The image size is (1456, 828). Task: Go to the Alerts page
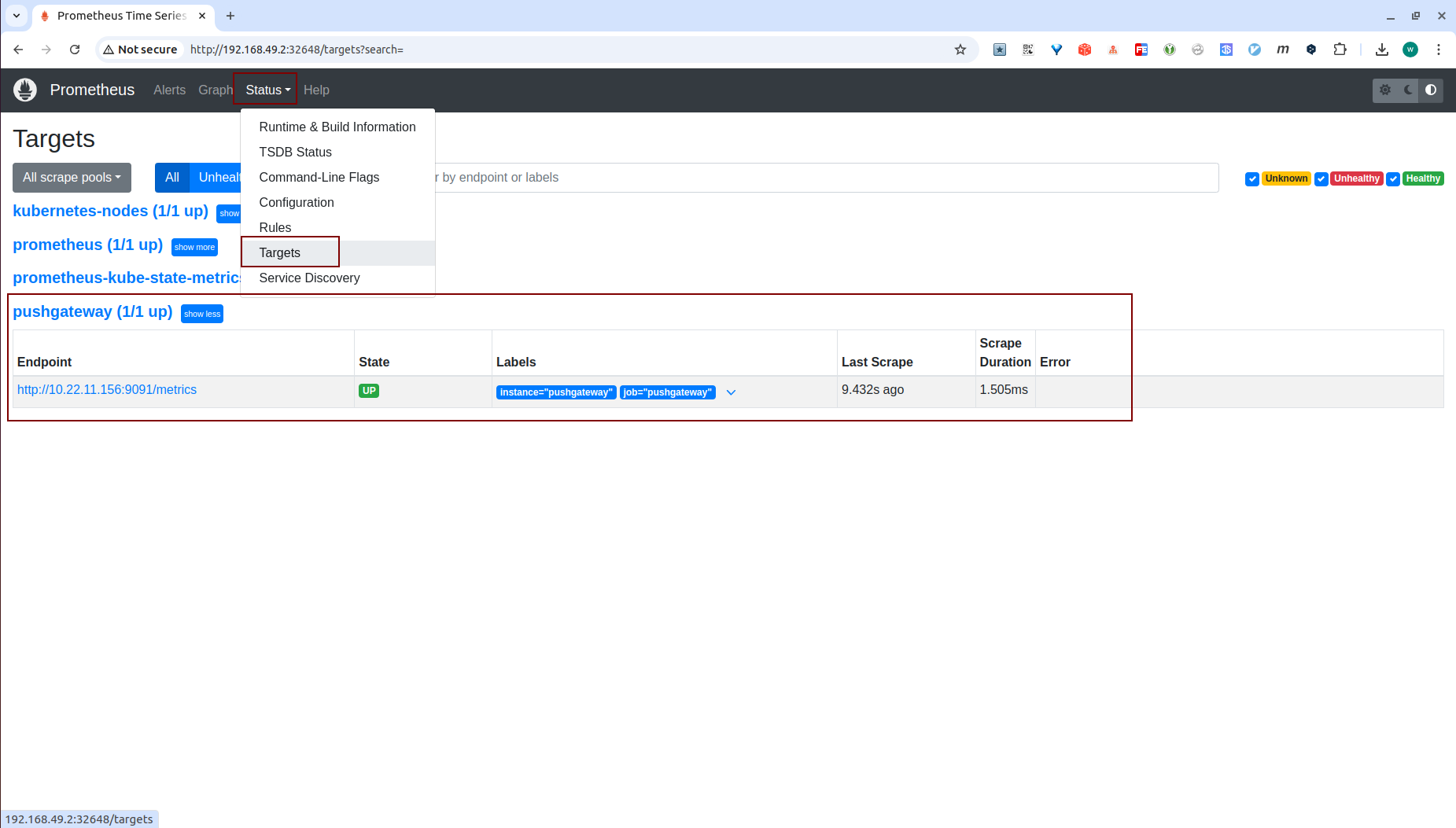(169, 90)
